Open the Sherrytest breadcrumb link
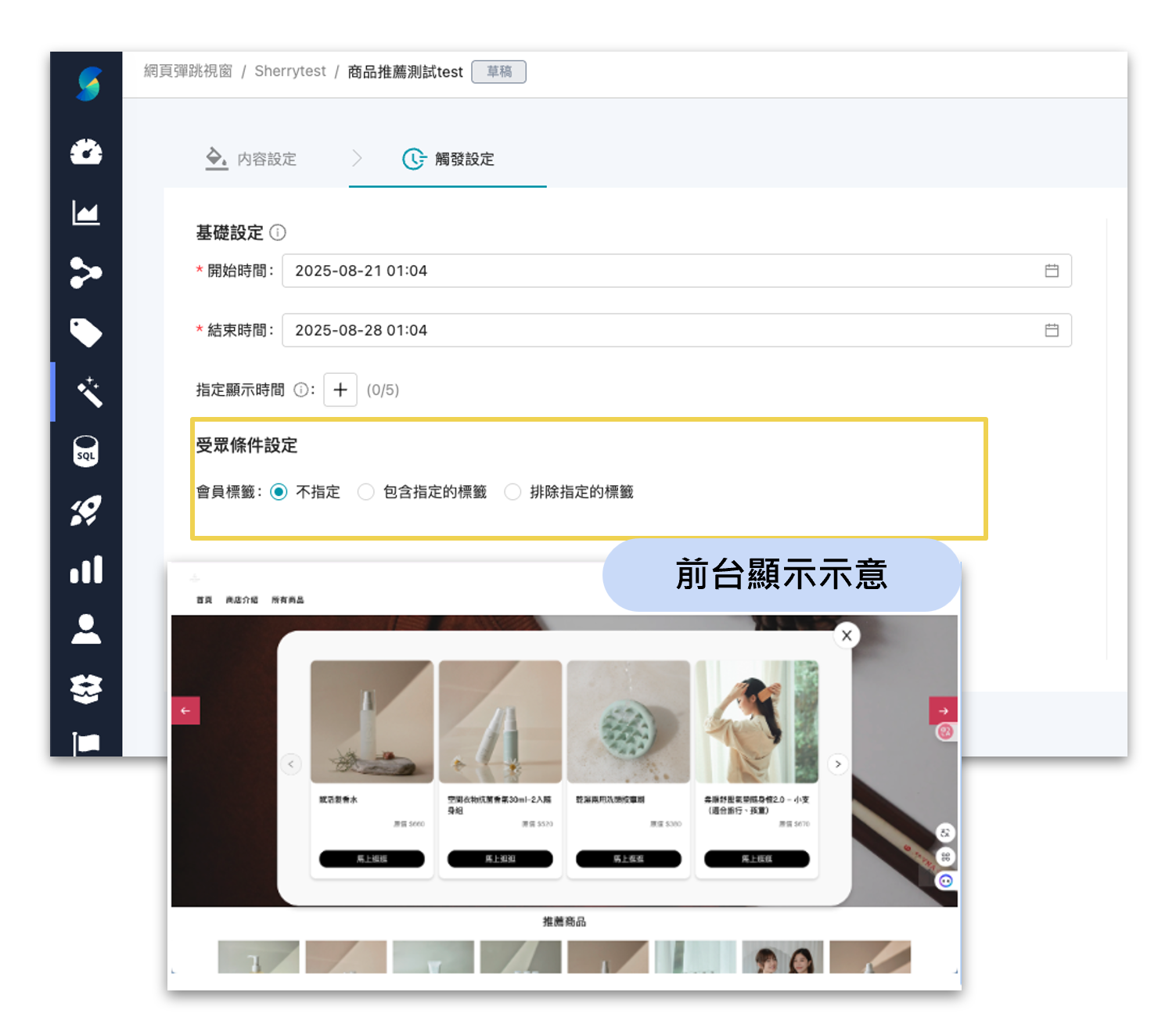This screenshot has width=1176, height=1035. coord(290,71)
